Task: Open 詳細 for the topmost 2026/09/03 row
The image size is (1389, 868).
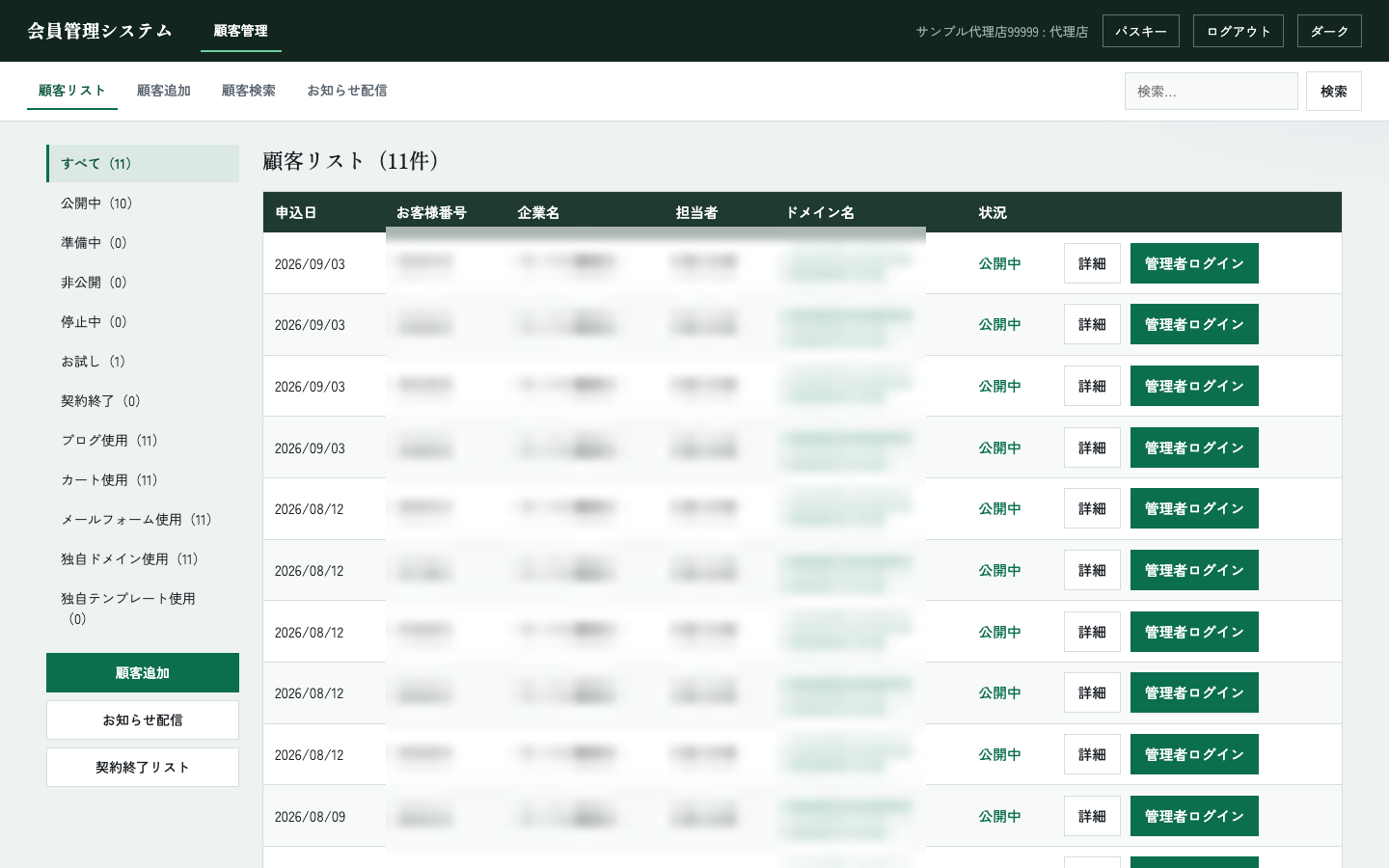Action: click(1092, 263)
